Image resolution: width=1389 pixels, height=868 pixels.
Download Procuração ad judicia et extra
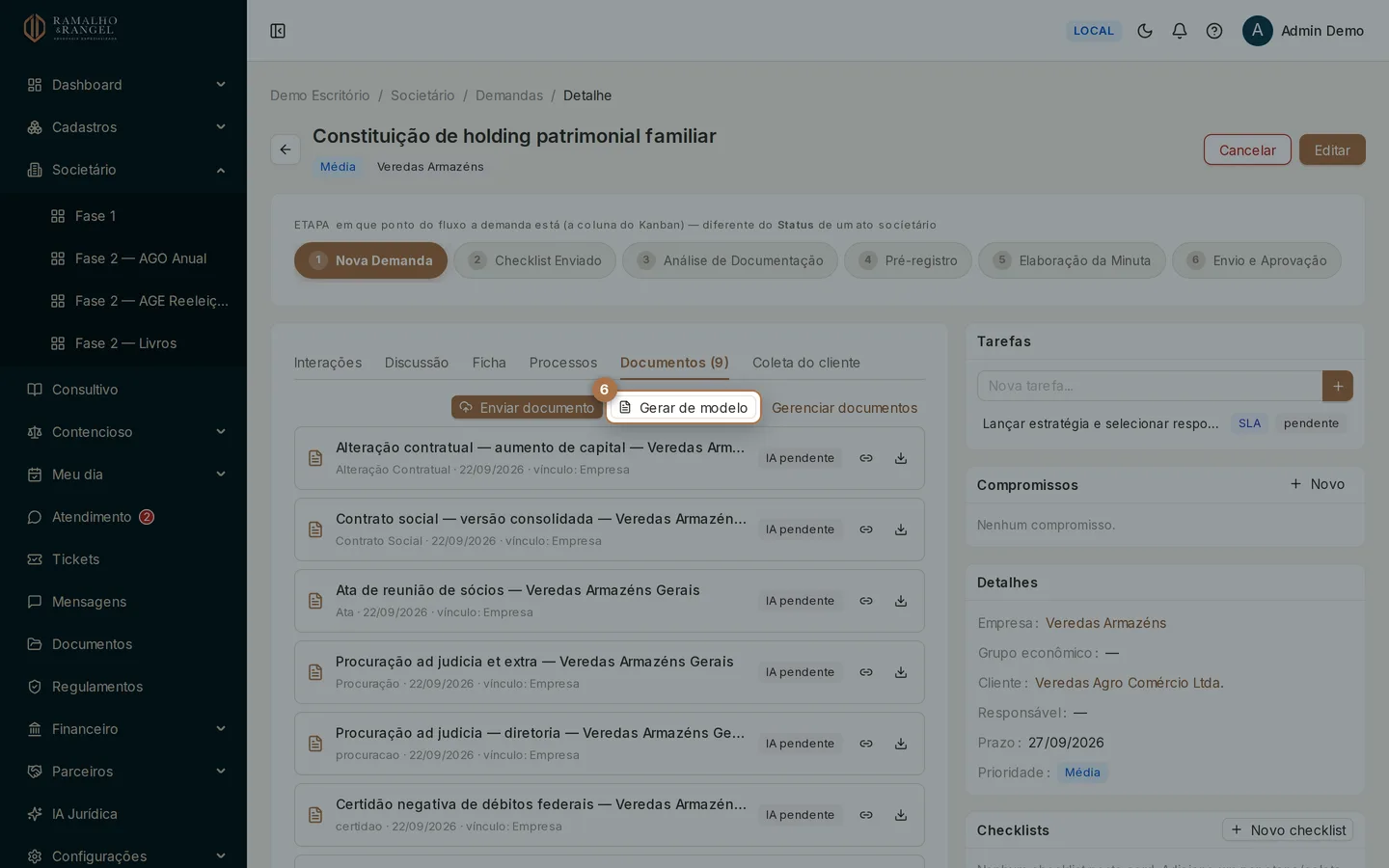[x=901, y=672]
